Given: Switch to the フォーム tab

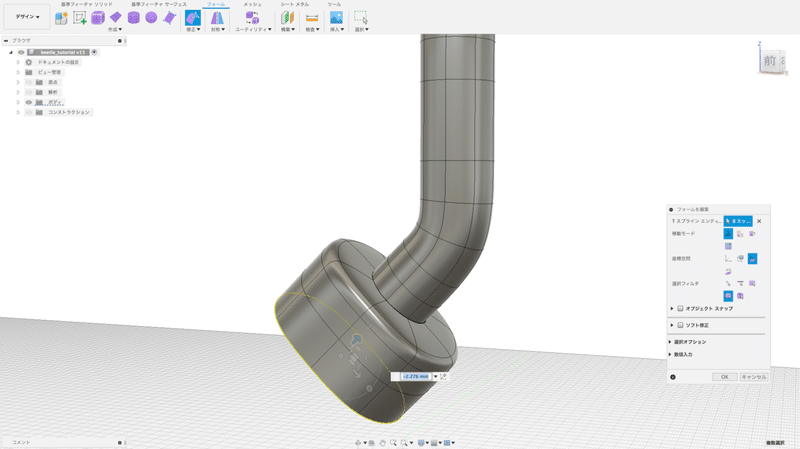Looking at the screenshot, I should click(x=216, y=4).
